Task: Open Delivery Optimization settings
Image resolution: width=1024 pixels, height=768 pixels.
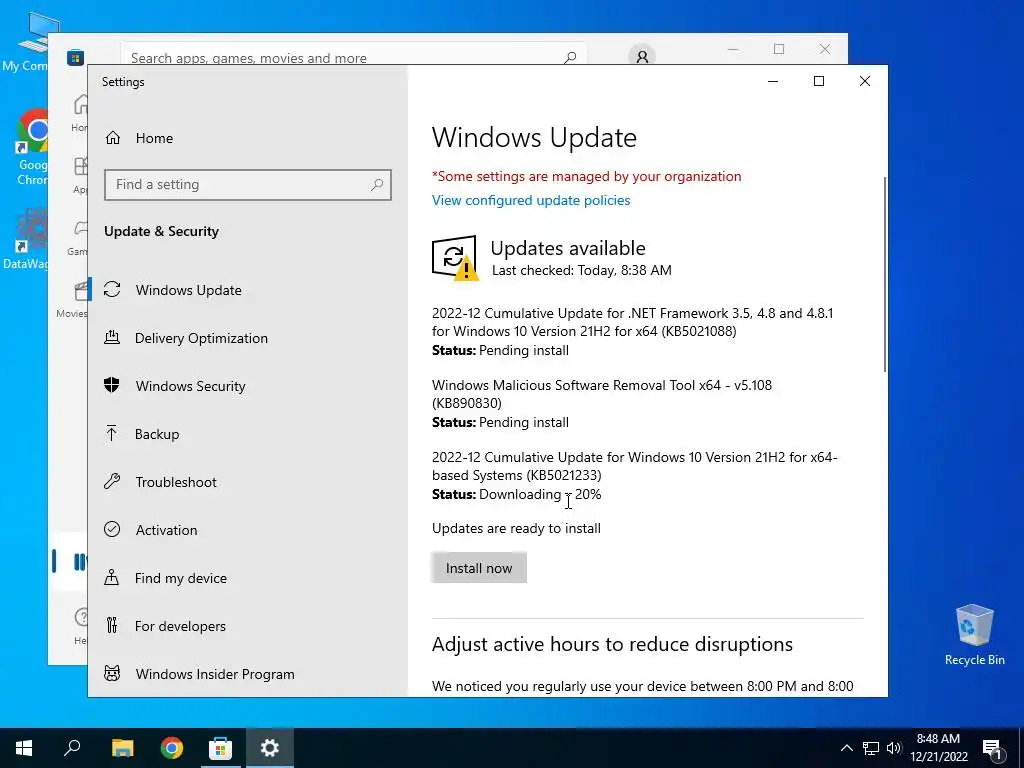Action: (x=200, y=338)
